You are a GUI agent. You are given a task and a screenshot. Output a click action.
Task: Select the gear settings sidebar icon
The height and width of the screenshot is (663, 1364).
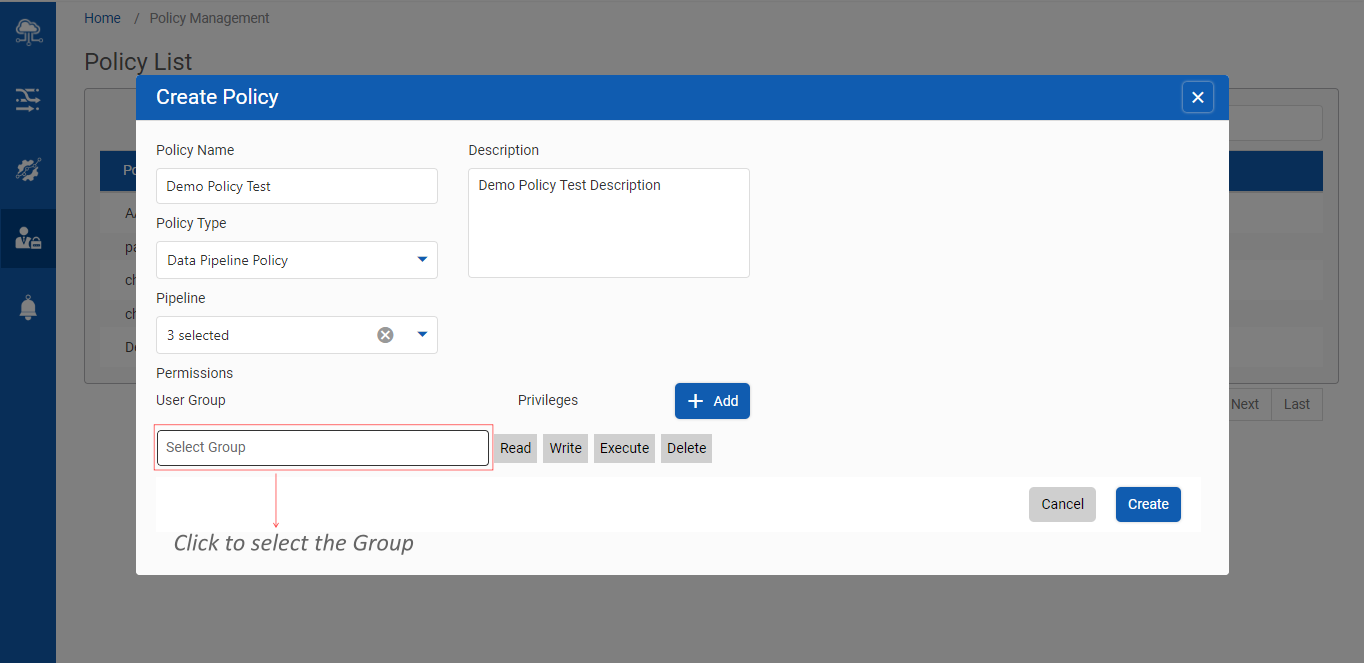point(28,169)
